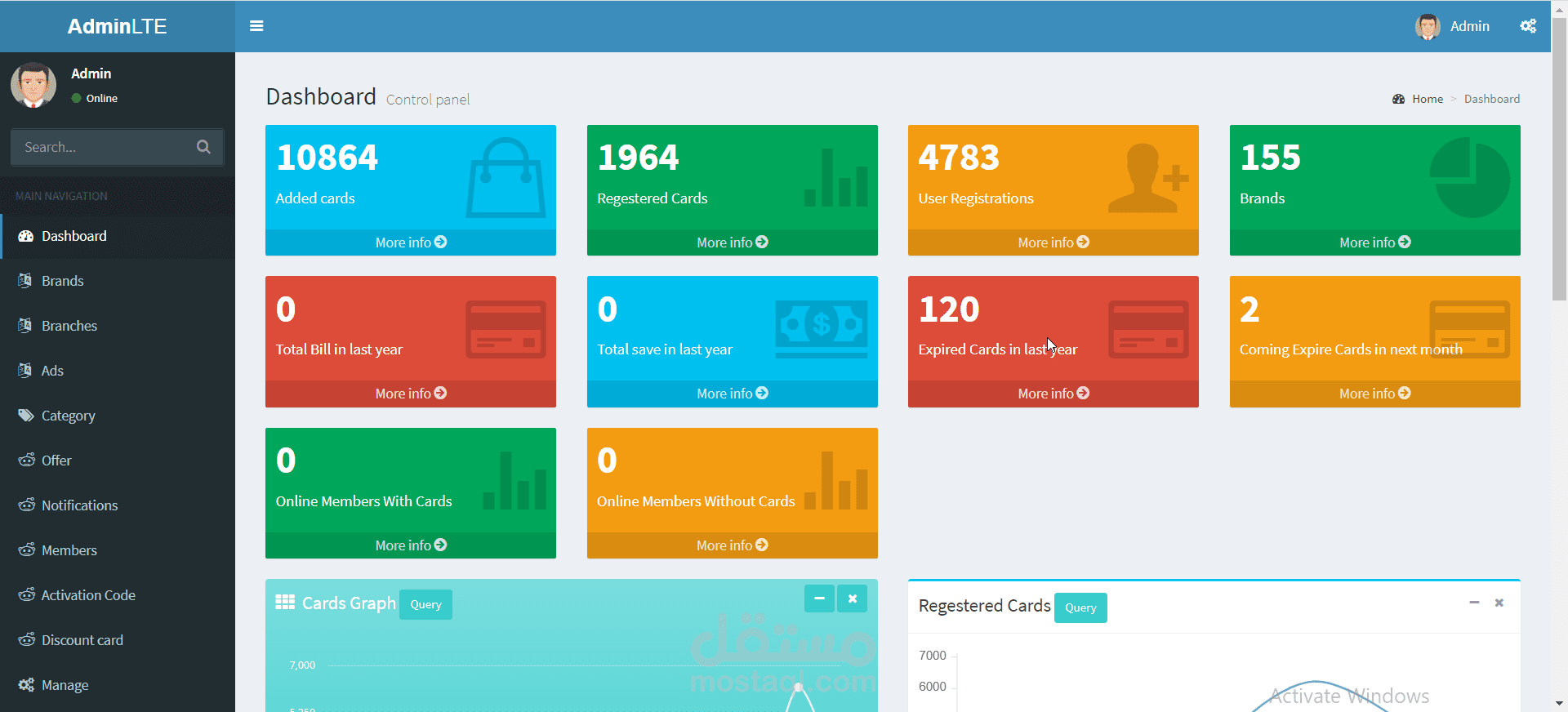Open More info on Added cards

tap(411, 243)
